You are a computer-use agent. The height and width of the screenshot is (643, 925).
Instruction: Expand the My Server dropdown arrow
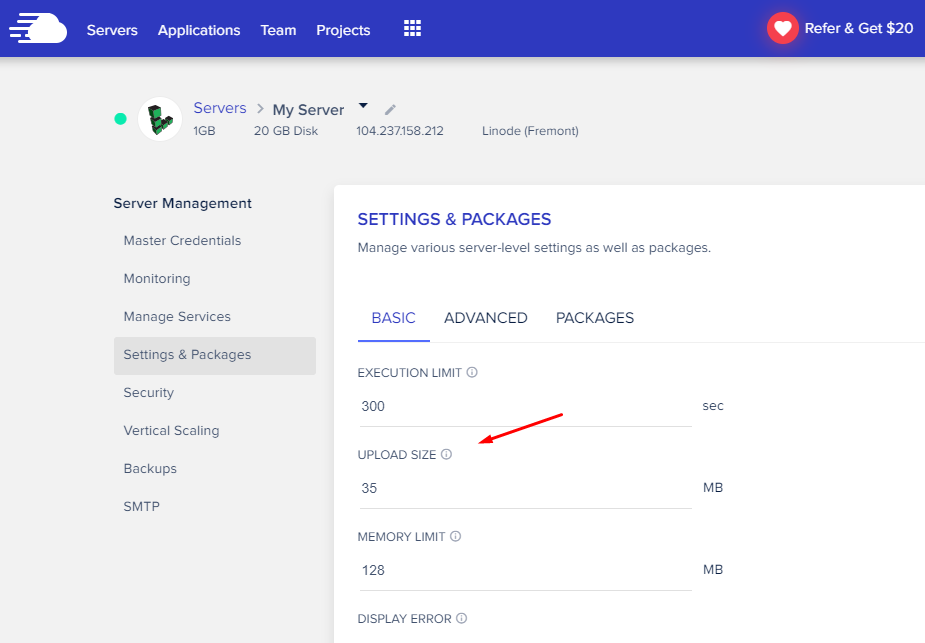click(363, 106)
